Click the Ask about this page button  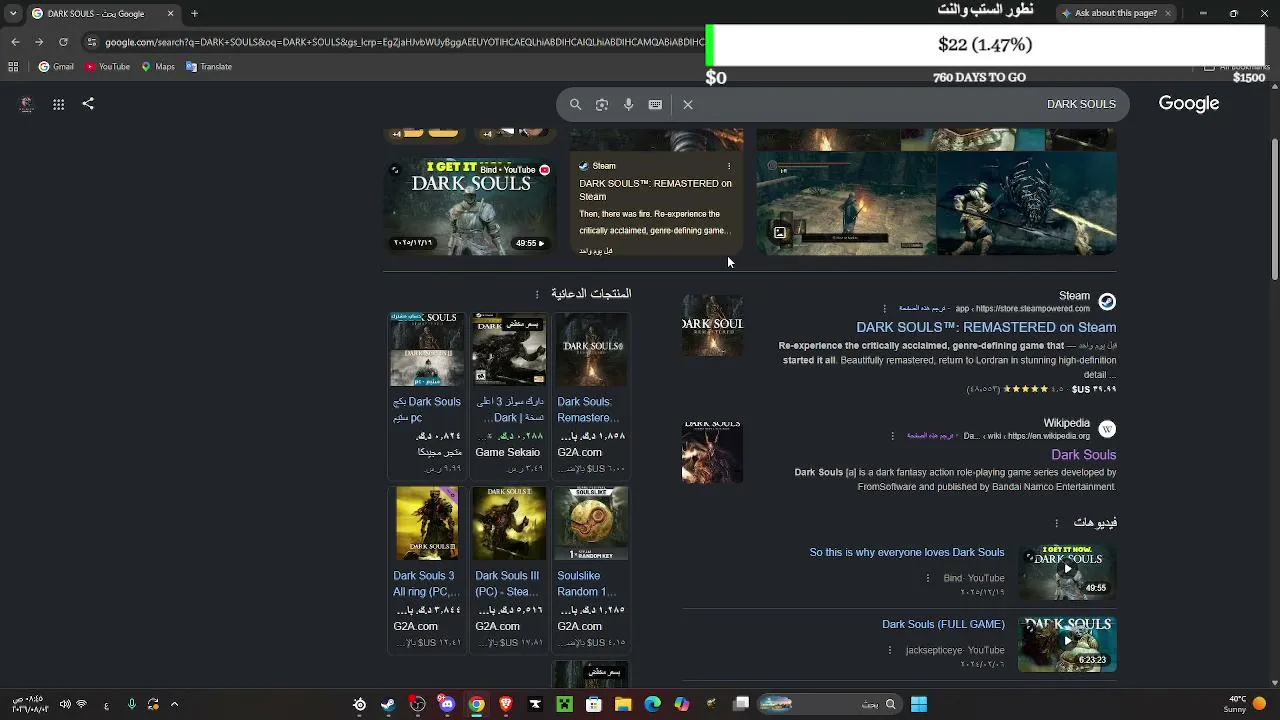click(x=1116, y=13)
